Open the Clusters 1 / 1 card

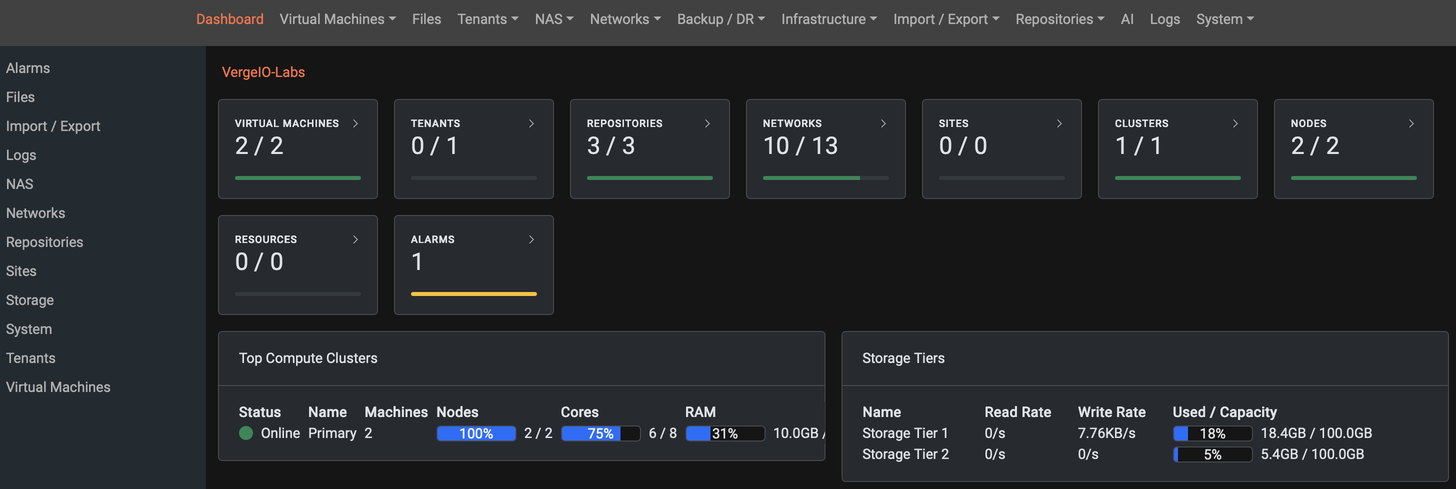(x=1178, y=149)
